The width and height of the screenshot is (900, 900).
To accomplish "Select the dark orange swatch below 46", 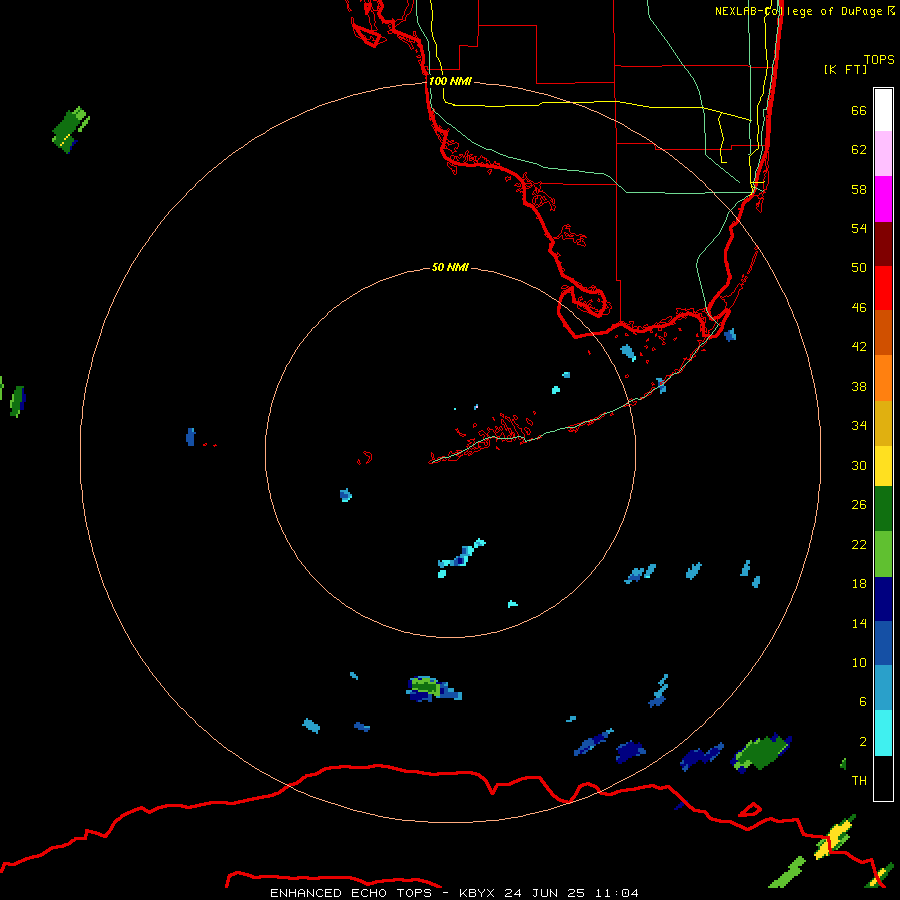I will click(x=883, y=333).
